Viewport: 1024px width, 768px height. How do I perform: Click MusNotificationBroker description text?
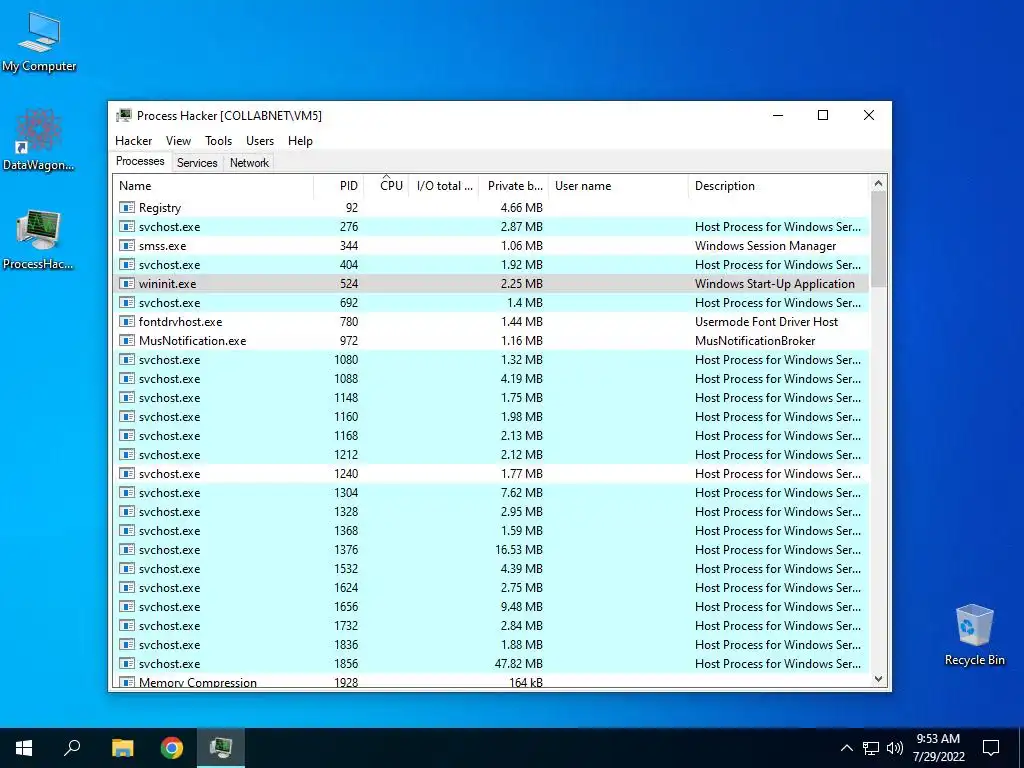point(755,340)
